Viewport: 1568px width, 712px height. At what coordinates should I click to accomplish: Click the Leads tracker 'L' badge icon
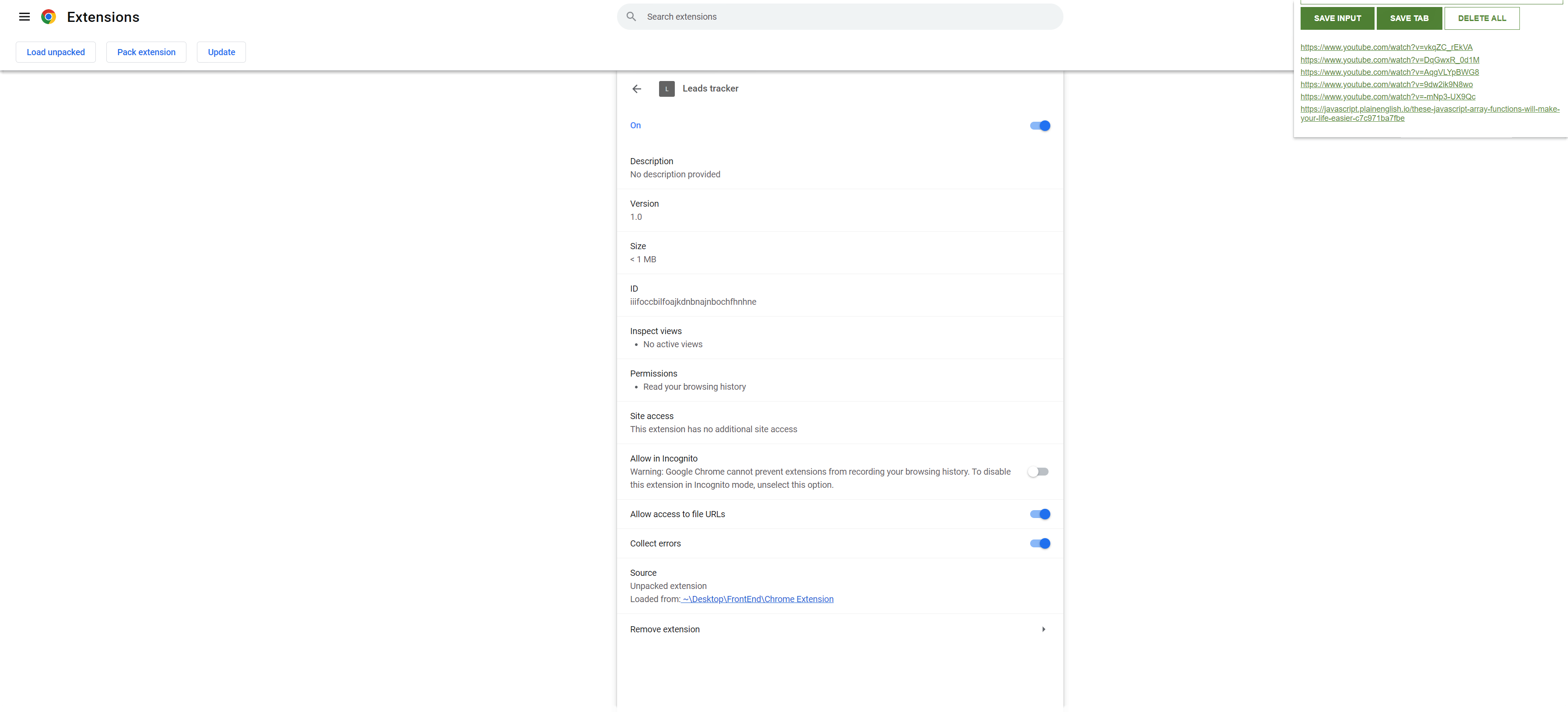coord(666,88)
